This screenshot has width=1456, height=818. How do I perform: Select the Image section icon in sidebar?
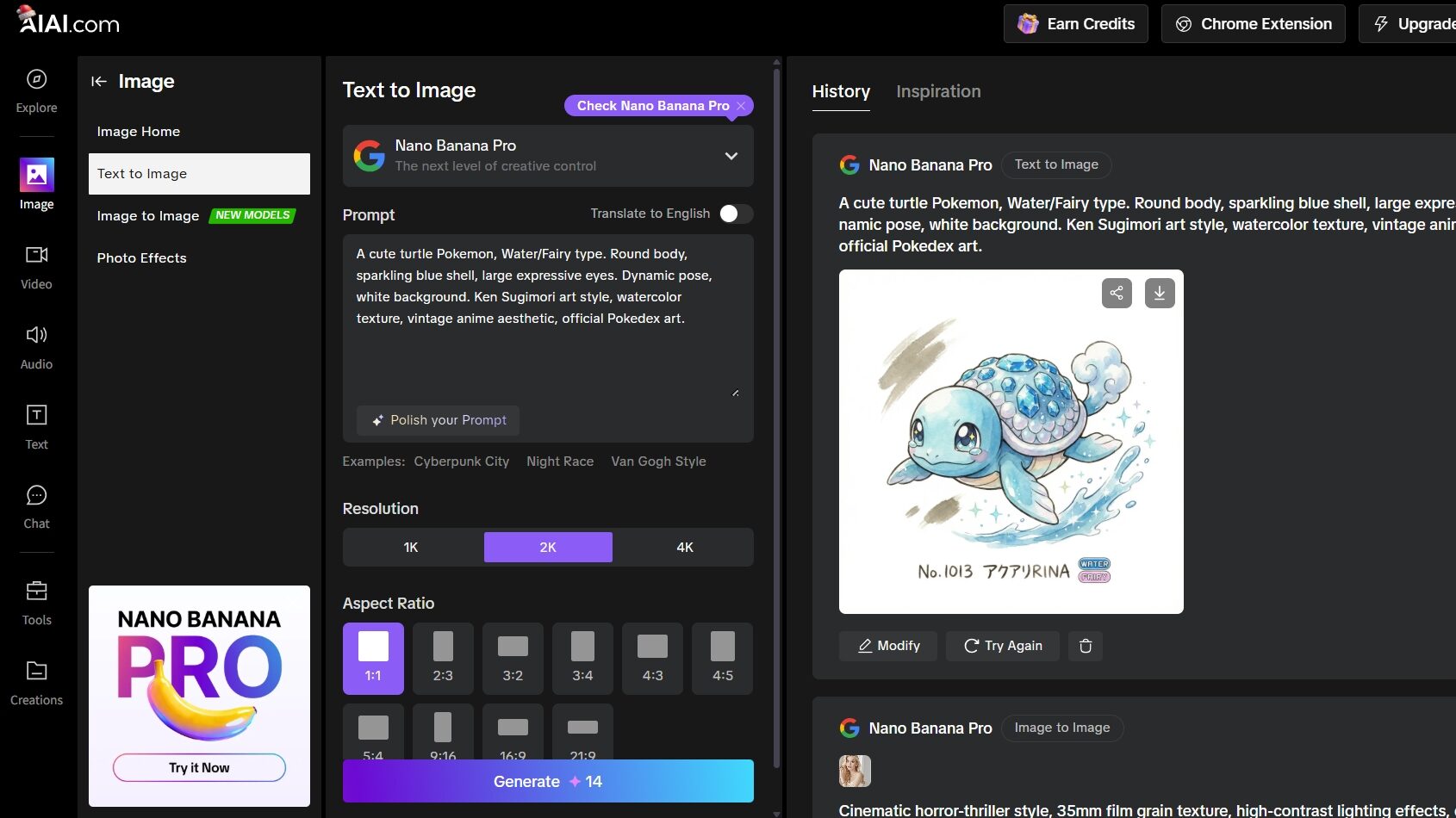point(36,175)
